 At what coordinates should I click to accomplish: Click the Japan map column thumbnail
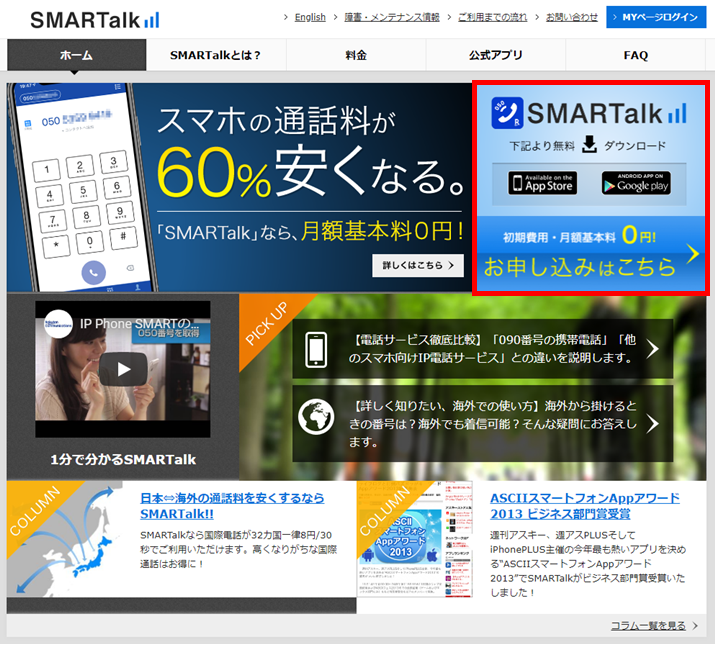tap(65, 539)
